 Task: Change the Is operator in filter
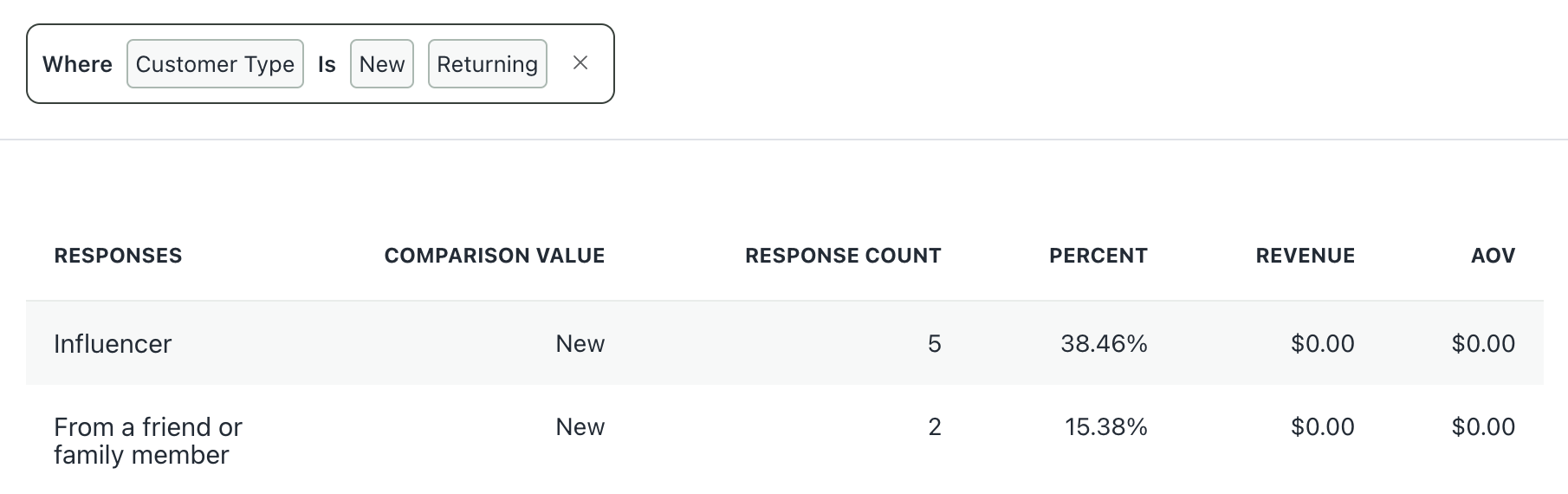(327, 64)
